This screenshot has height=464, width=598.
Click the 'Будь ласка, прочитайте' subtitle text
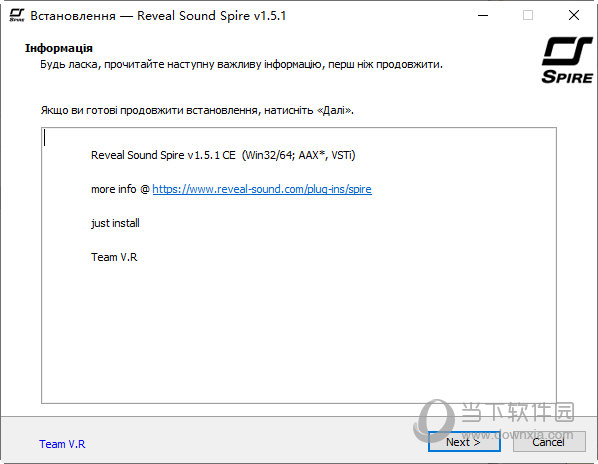click(x=241, y=64)
